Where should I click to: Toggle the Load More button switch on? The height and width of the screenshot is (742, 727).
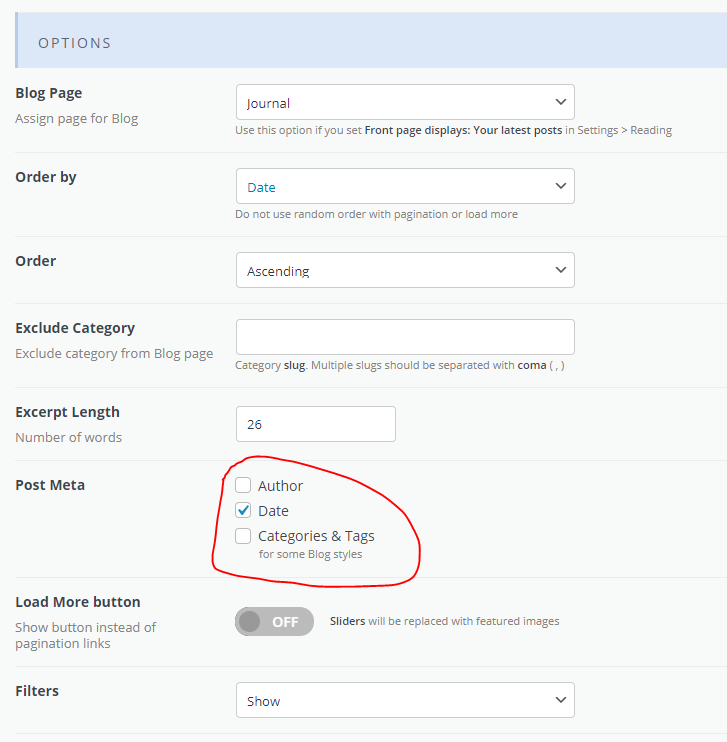(x=275, y=621)
